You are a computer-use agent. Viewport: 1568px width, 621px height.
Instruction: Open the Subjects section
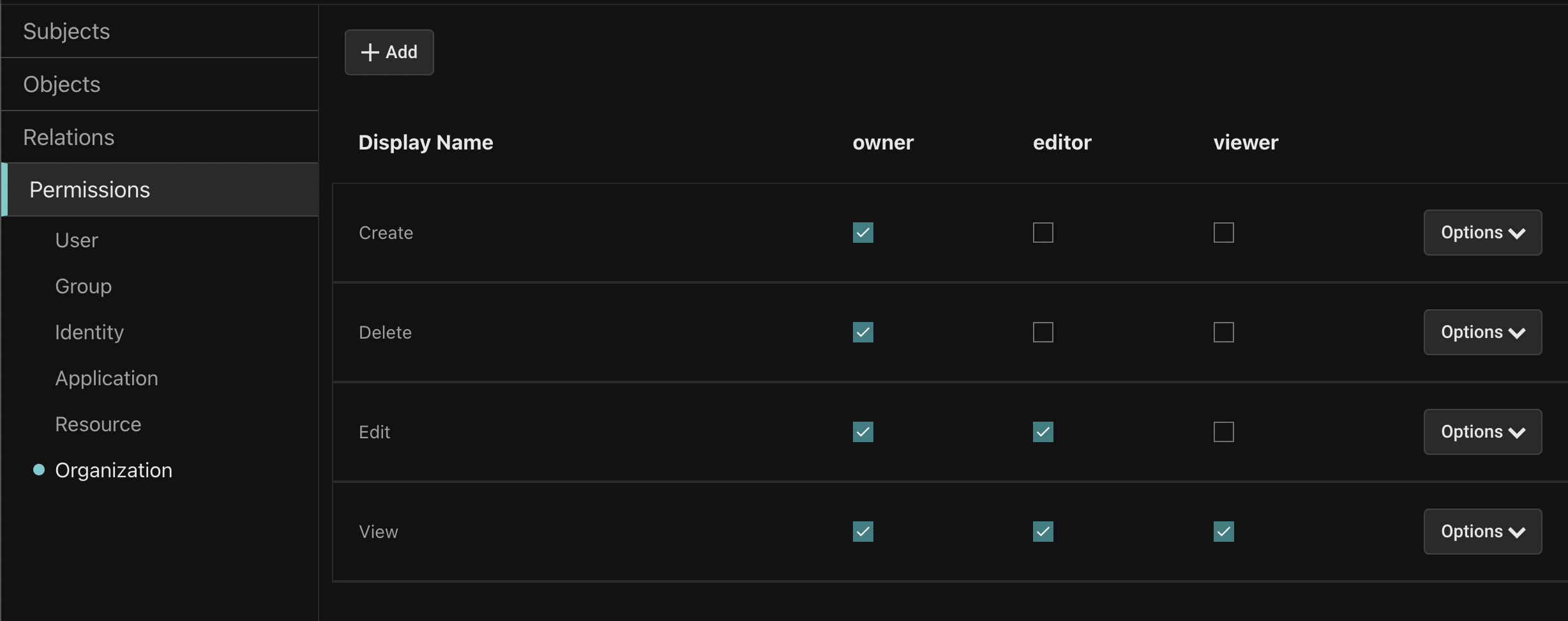pos(66,31)
